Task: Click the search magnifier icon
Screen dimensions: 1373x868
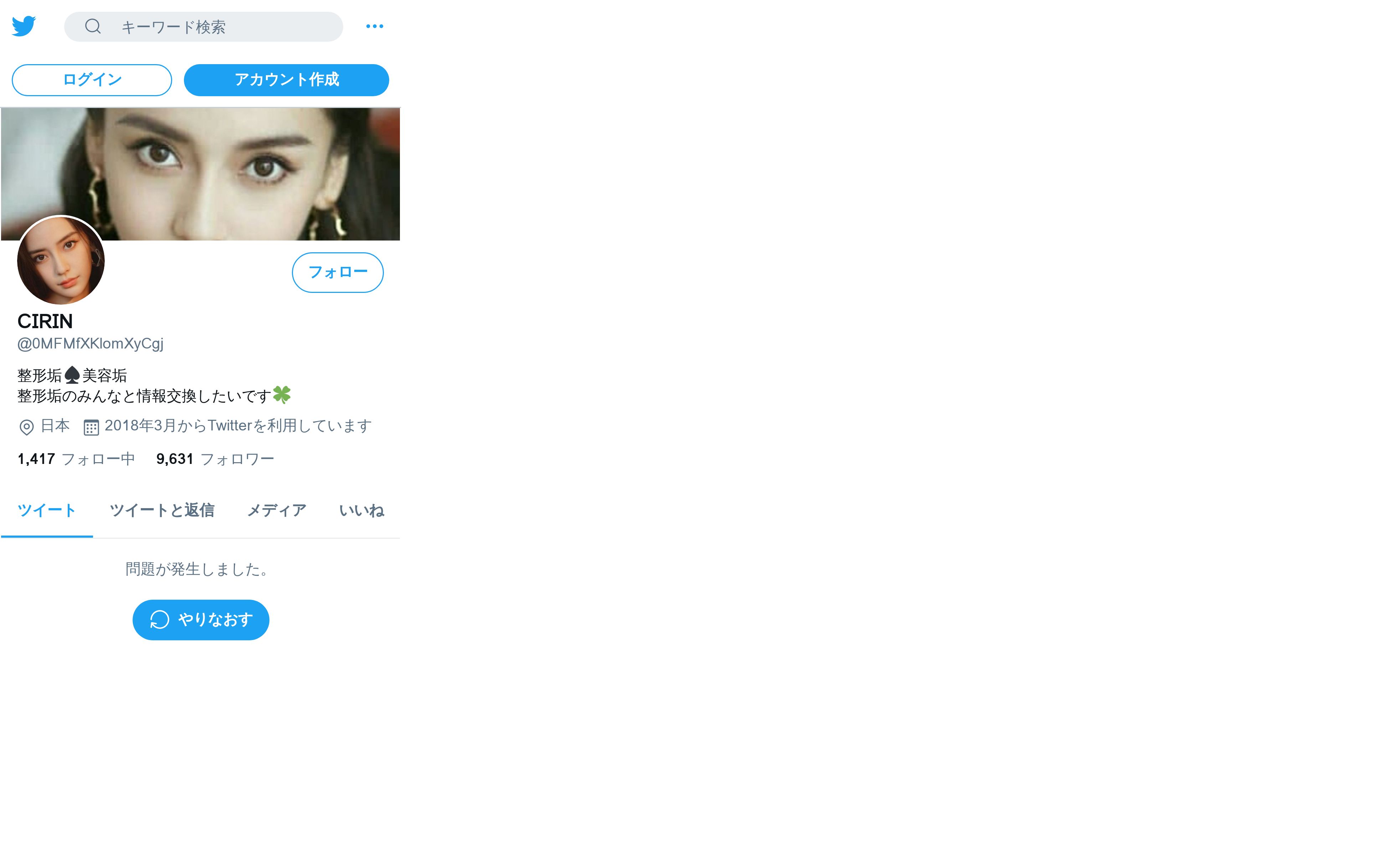Action: [x=93, y=26]
